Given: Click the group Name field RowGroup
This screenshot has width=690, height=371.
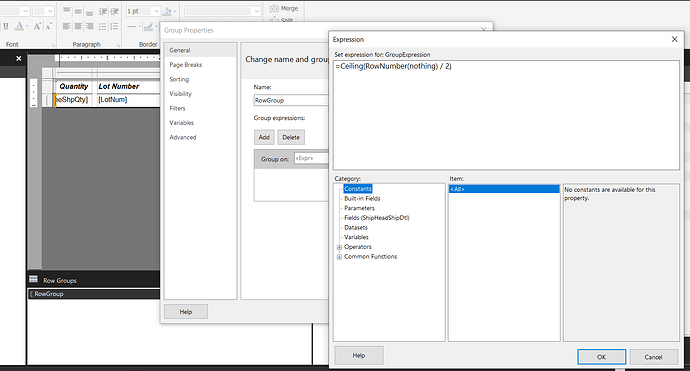Looking at the screenshot, I should click(x=291, y=100).
